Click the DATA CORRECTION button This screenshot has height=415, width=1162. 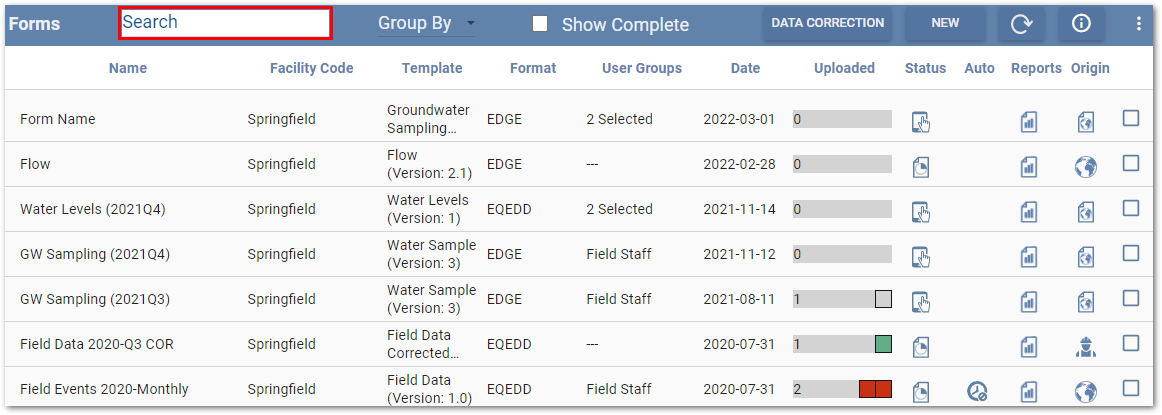tap(827, 23)
